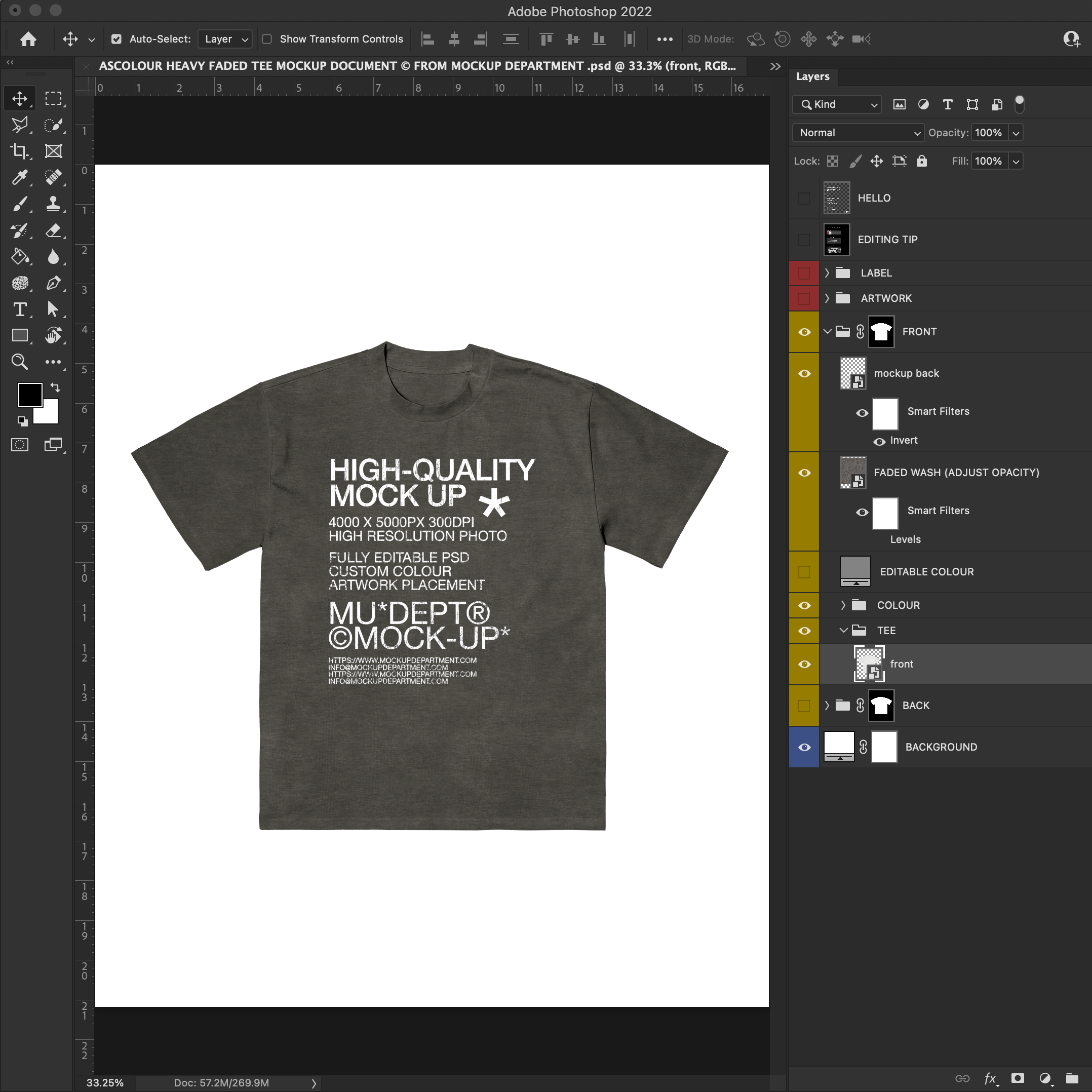The width and height of the screenshot is (1092, 1092).
Task: Select the Eraser tool
Action: click(x=53, y=230)
